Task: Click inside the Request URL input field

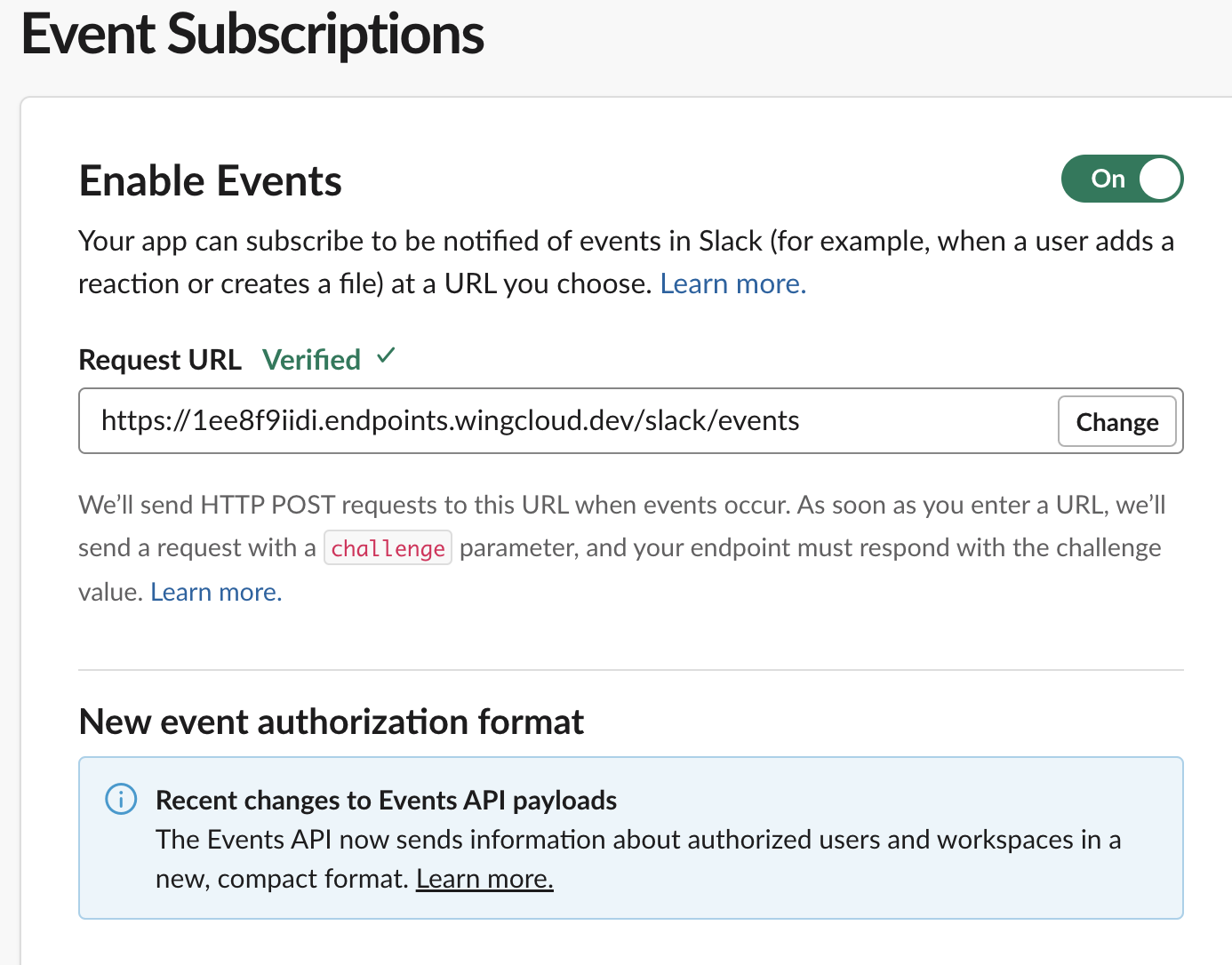Action: coord(569,420)
